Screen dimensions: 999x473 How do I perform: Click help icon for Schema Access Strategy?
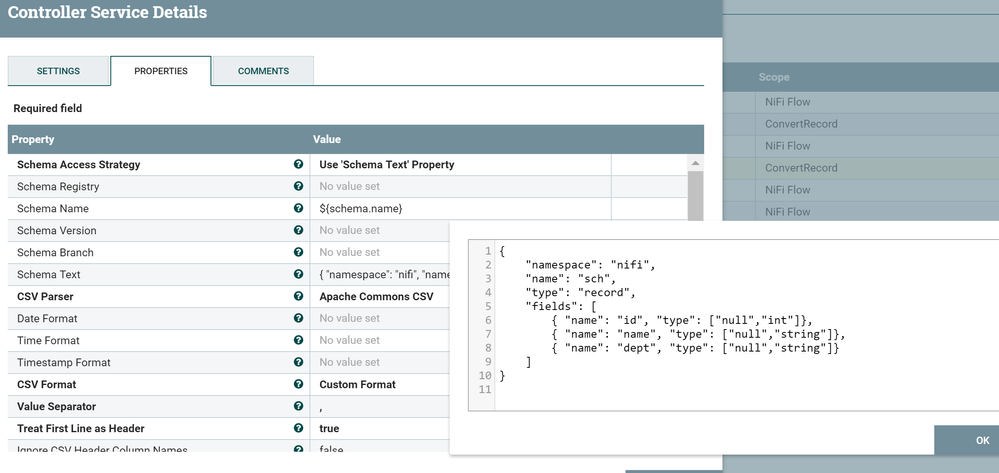(x=298, y=165)
